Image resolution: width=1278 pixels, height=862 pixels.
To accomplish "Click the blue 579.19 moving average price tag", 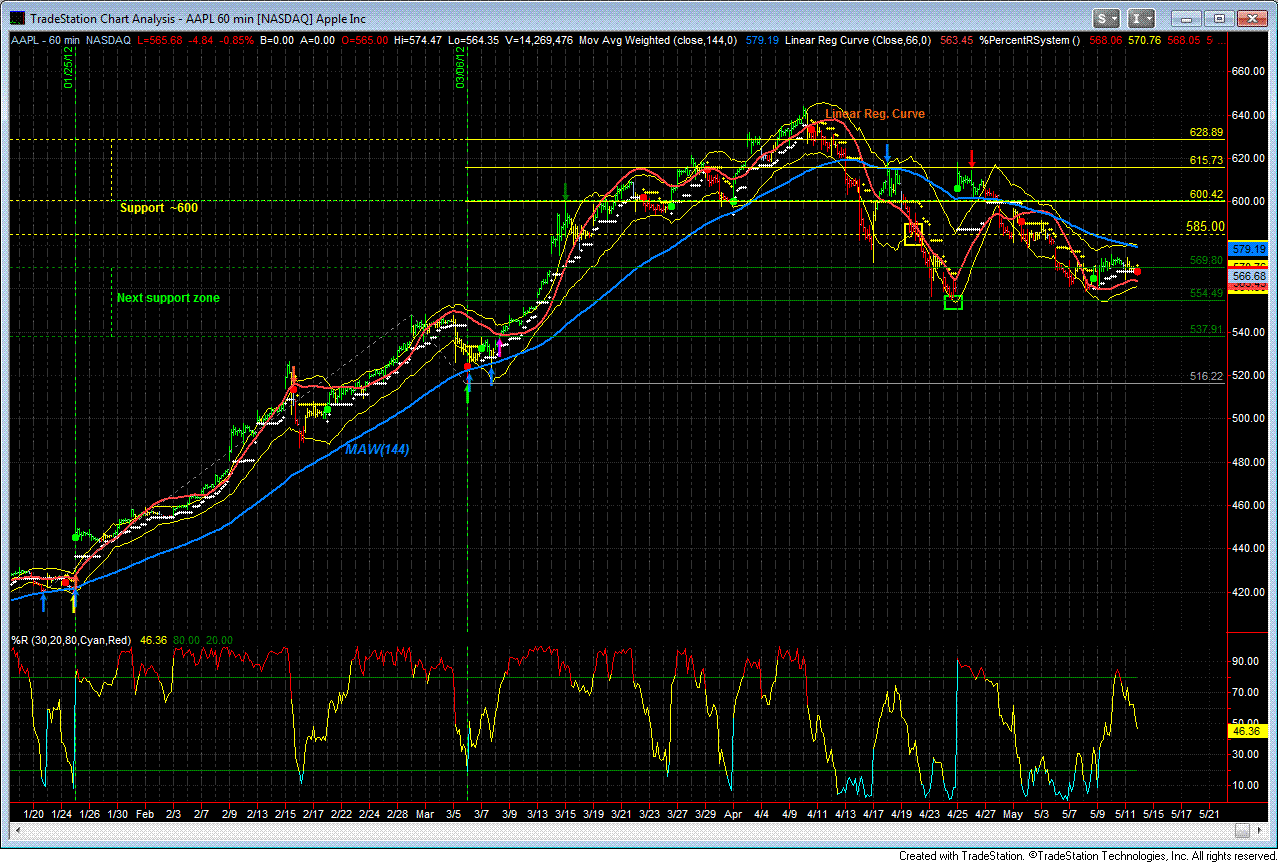I will click(1250, 248).
